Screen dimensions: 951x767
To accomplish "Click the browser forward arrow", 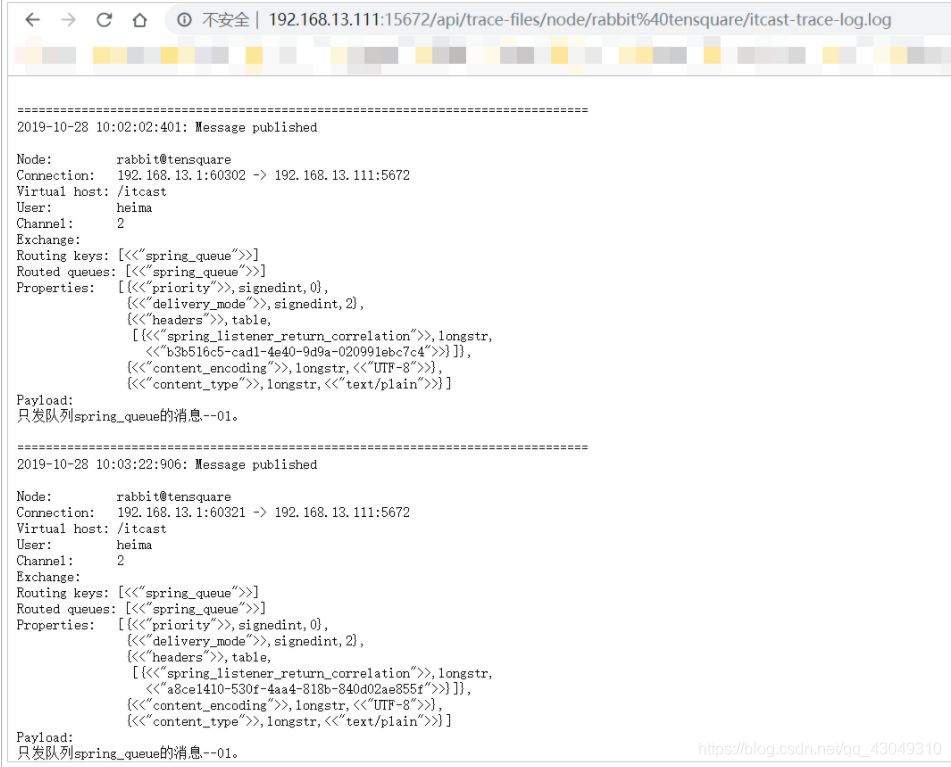I will [x=69, y=20].
